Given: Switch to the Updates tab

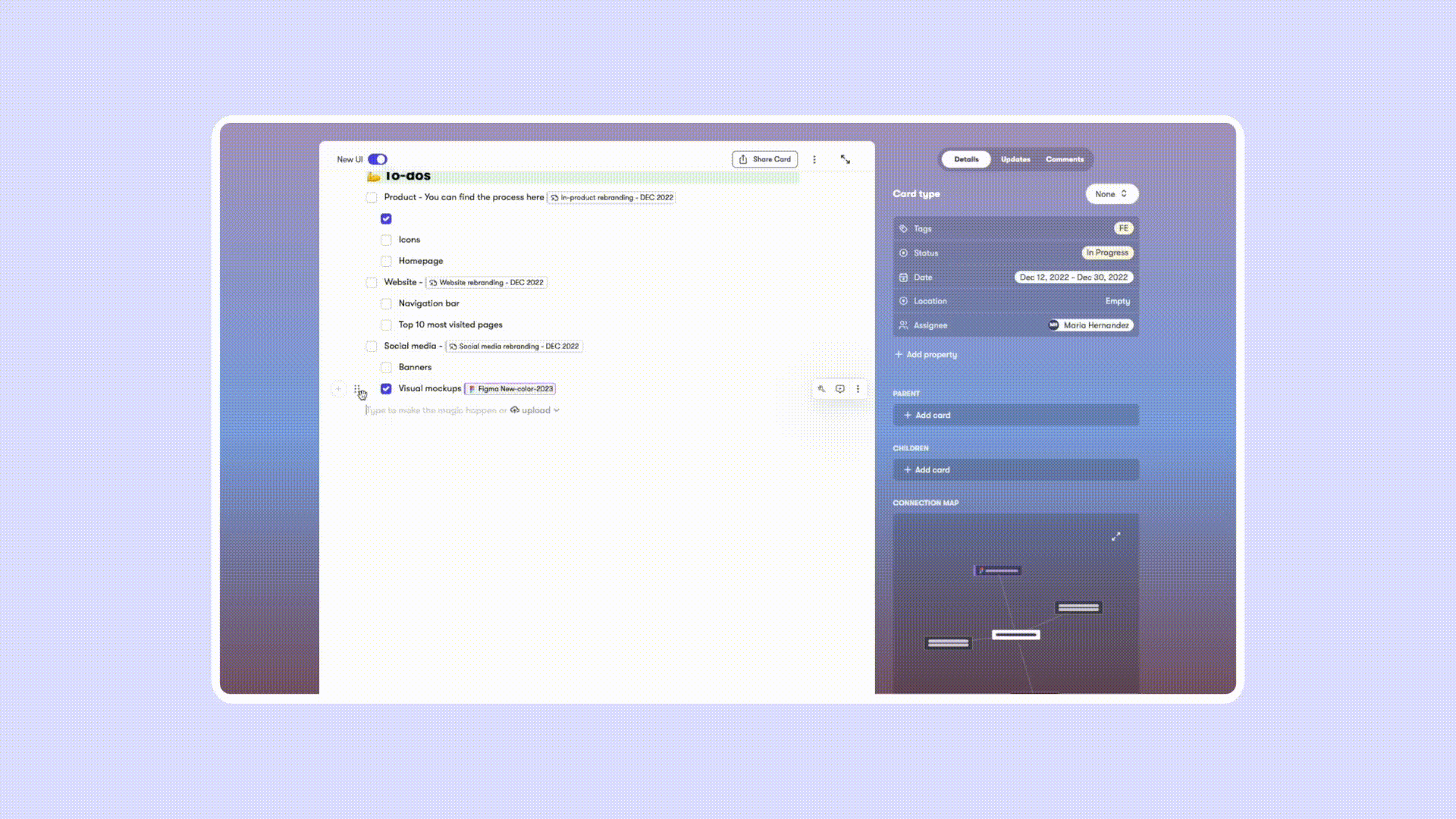Looking at the screenshot, I should [1015, 159].
